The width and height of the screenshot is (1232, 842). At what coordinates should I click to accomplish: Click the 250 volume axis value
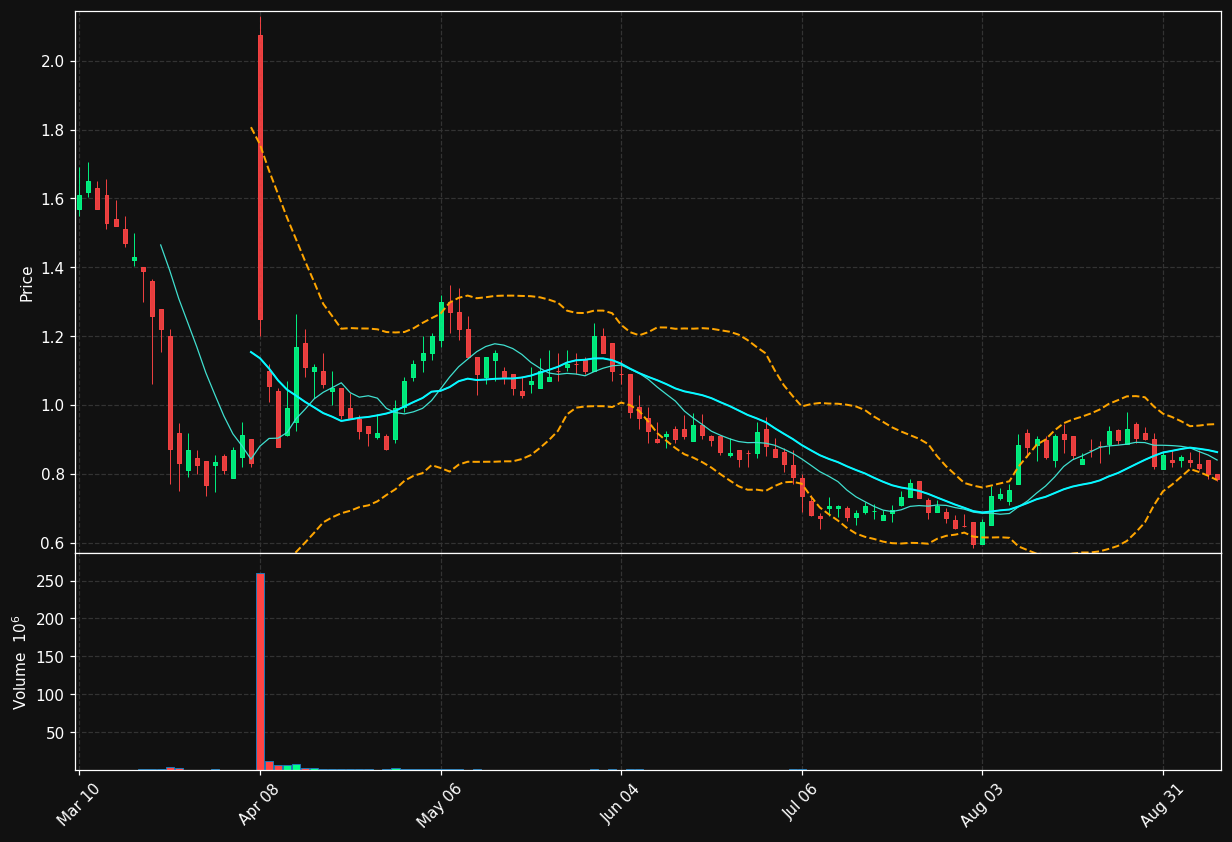point(51,582)
